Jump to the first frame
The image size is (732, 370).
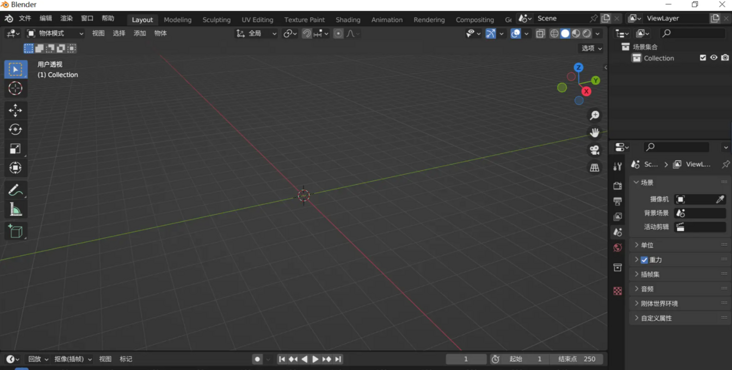point(282,359)
